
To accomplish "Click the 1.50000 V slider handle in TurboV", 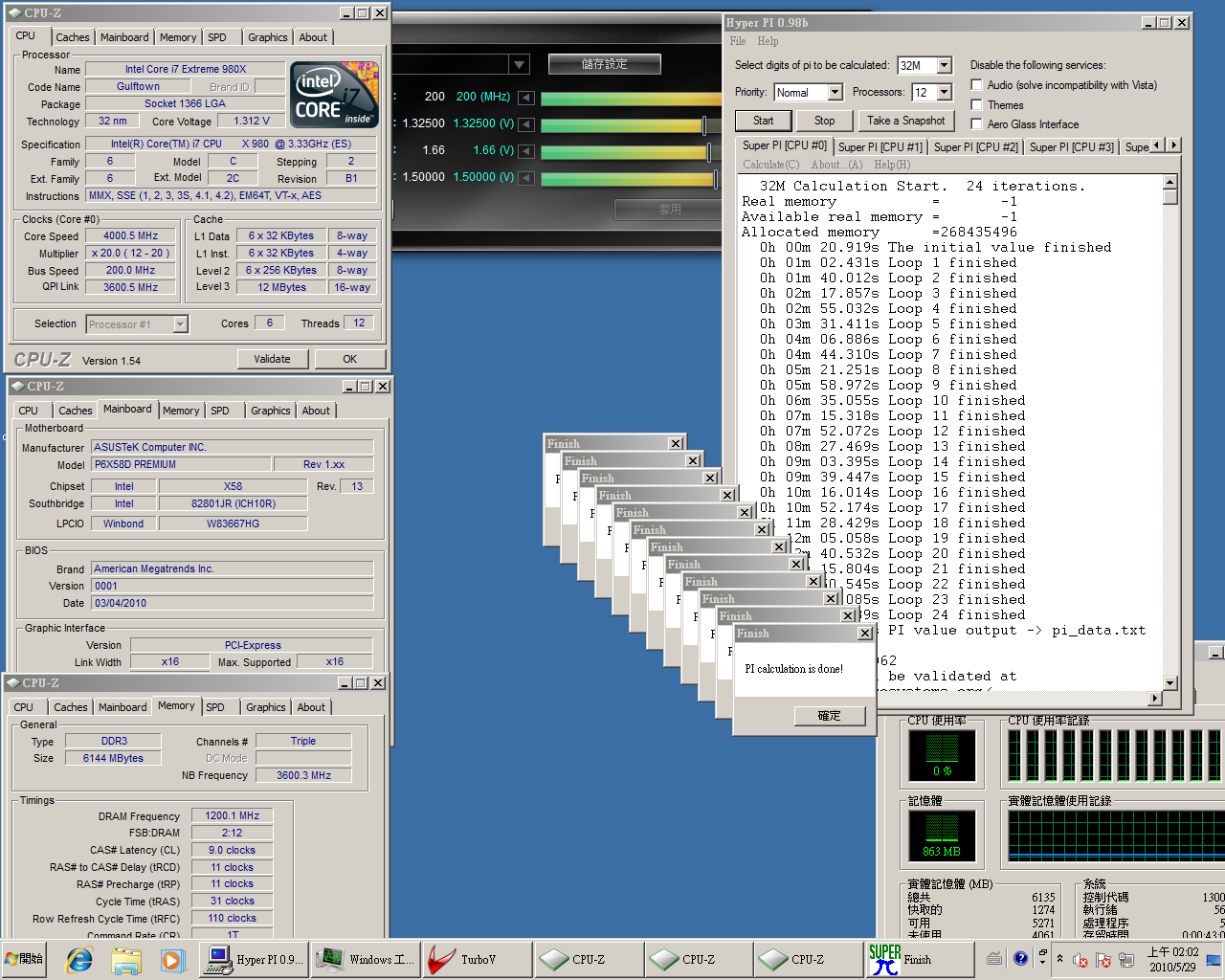I will [715, 178].
